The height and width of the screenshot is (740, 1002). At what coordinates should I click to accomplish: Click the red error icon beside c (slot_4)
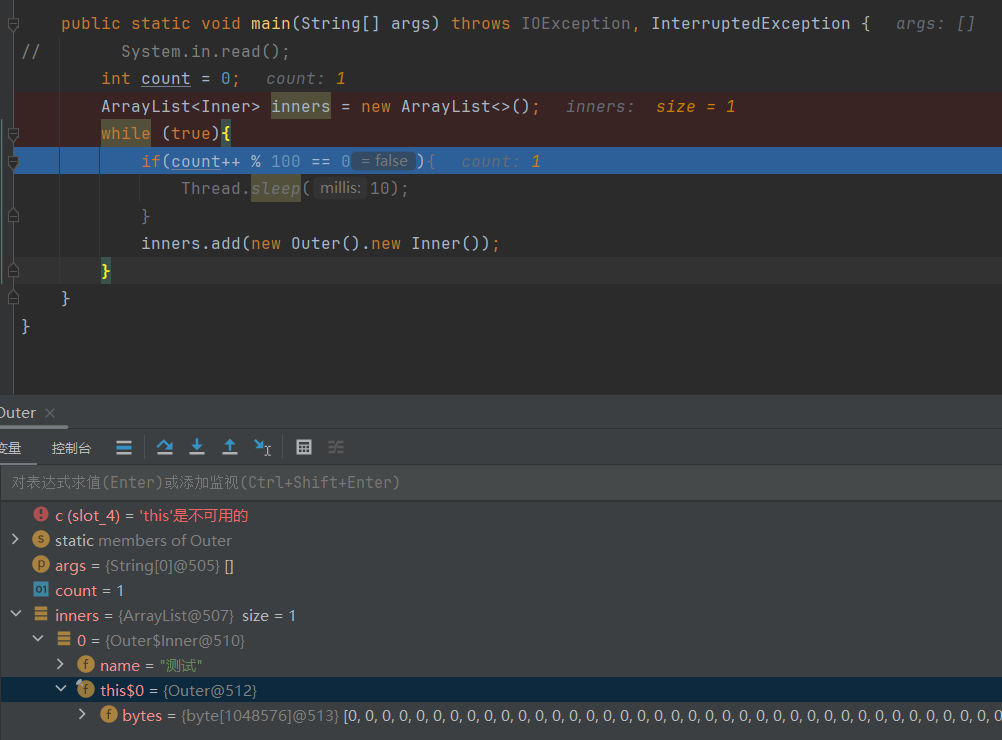click(41, 514)
